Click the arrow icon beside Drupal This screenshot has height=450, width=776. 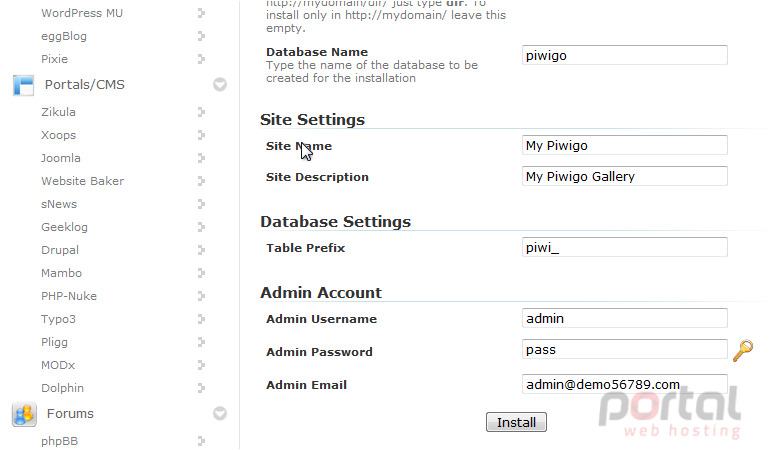tap(201, 250)
